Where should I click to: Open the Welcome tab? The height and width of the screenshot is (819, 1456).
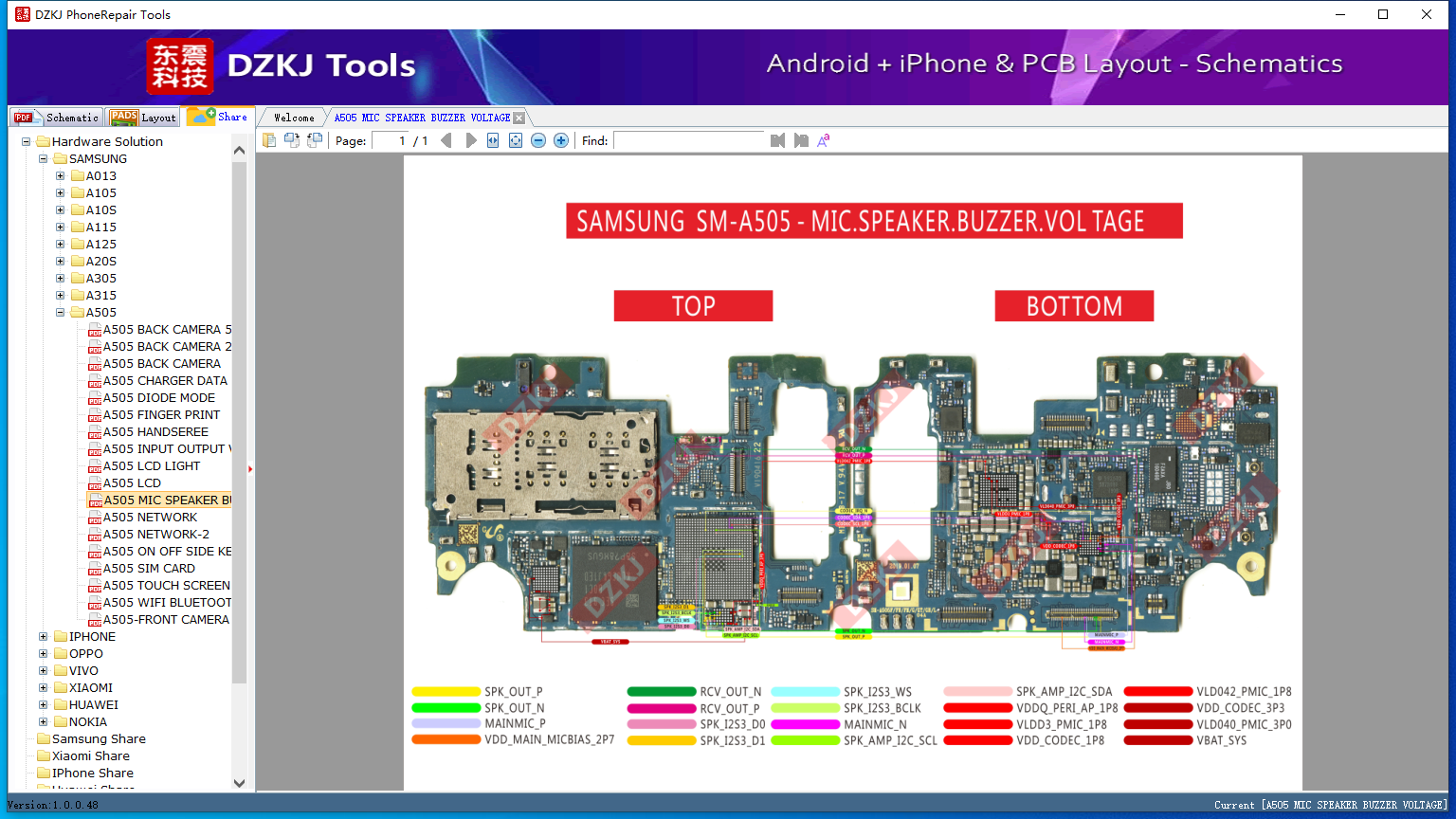point(294,118)
